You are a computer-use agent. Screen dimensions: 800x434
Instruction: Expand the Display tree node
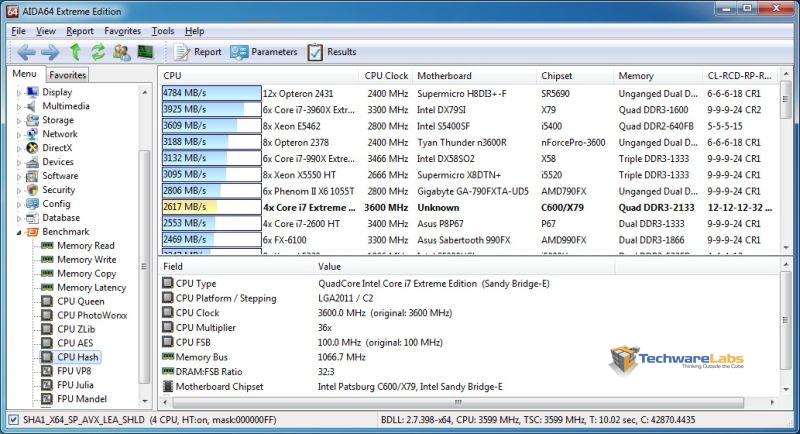coord(19,93)
